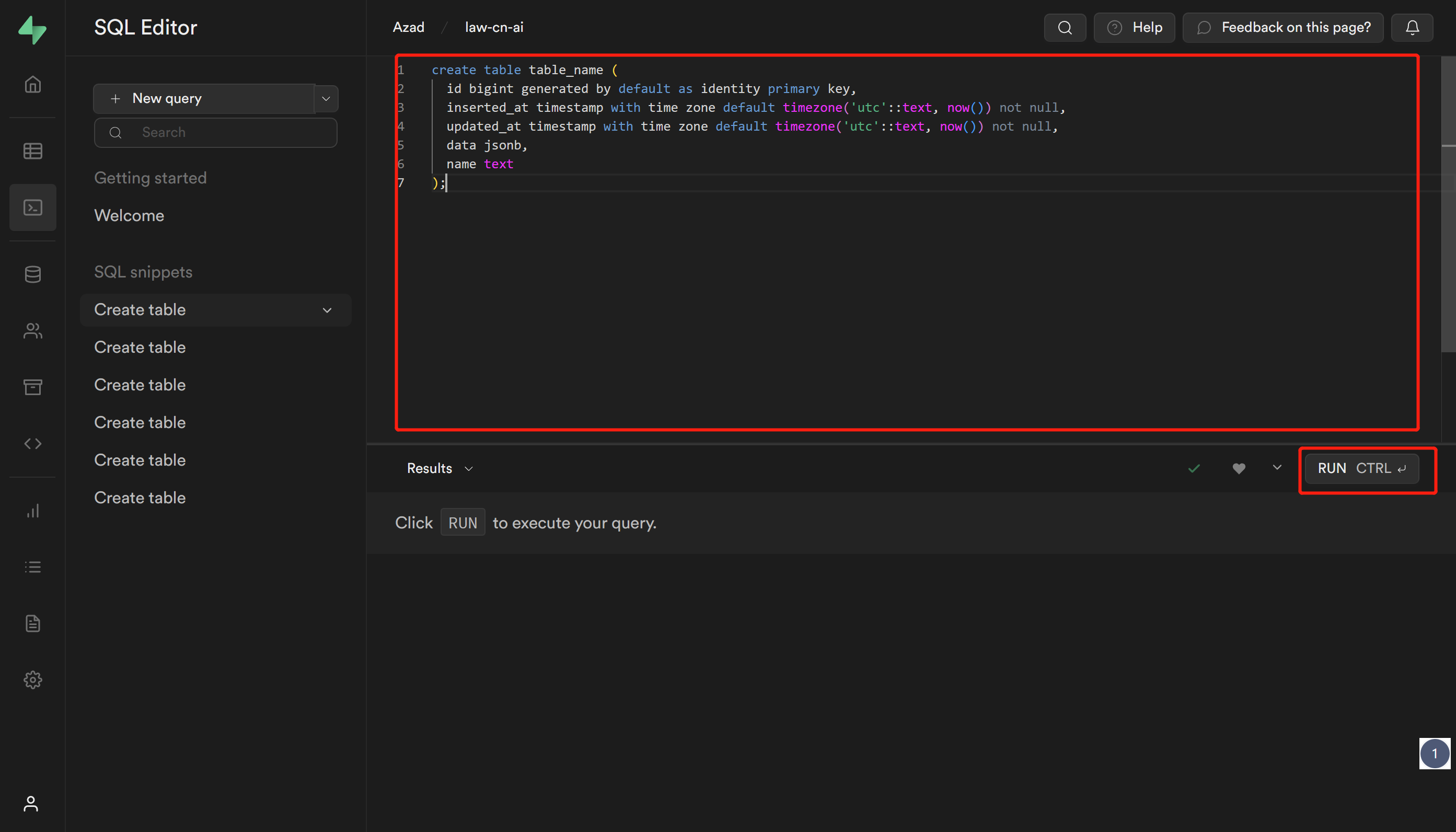1456x832 pixels.
Task: Click the top bar search magnifier button
Action: [x=1065, y=27]
